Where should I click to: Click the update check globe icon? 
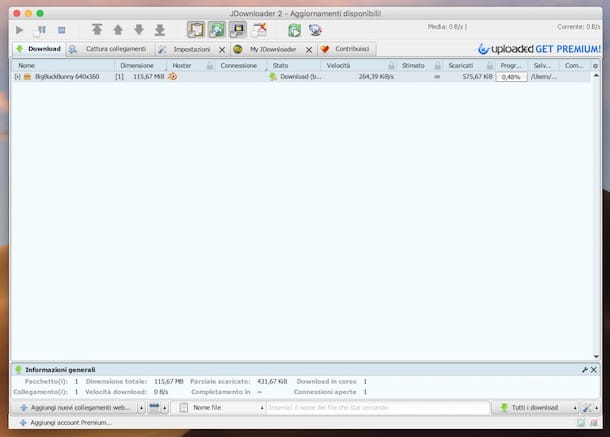tap(315, 30)
